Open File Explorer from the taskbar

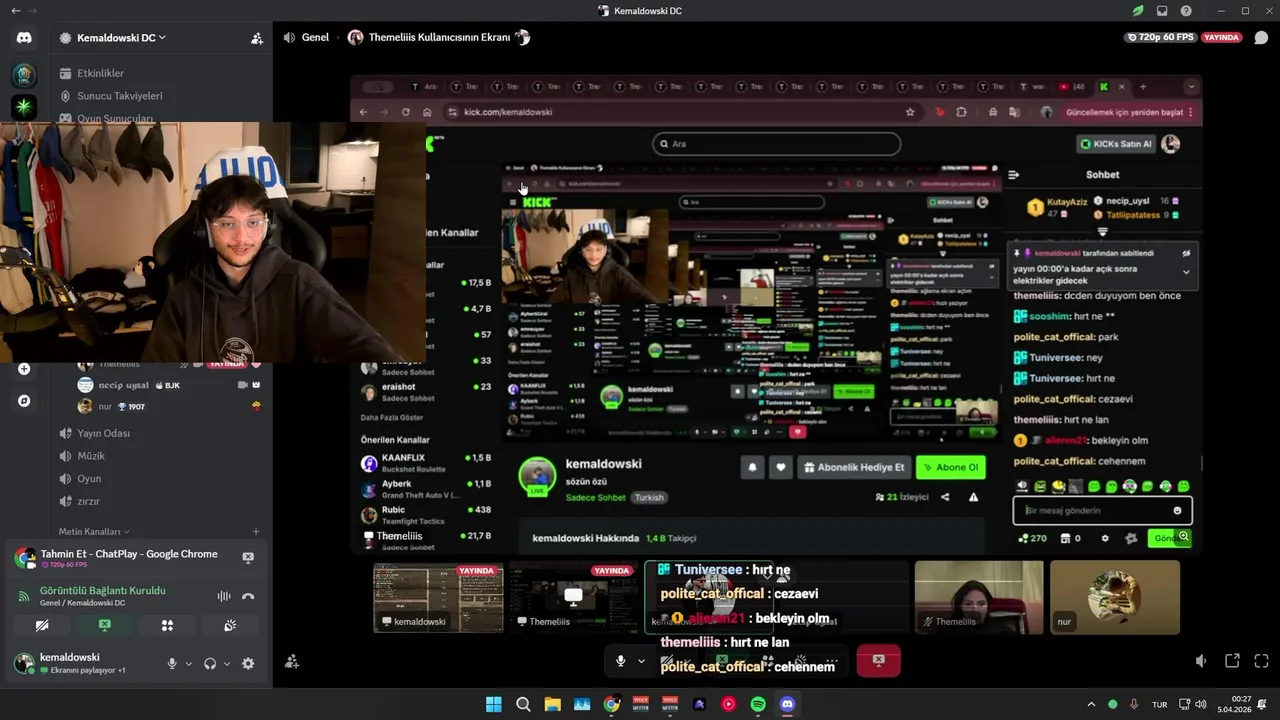[552, 704]
